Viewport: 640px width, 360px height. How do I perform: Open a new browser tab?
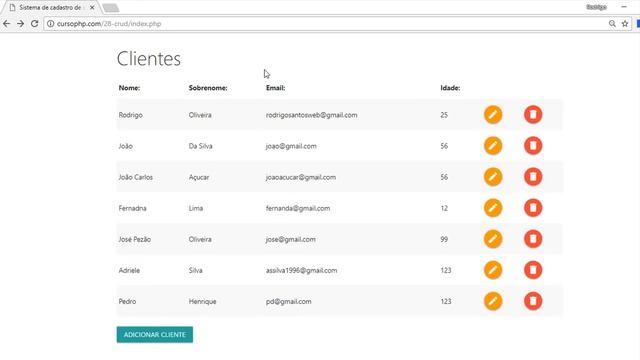[110, 8]
